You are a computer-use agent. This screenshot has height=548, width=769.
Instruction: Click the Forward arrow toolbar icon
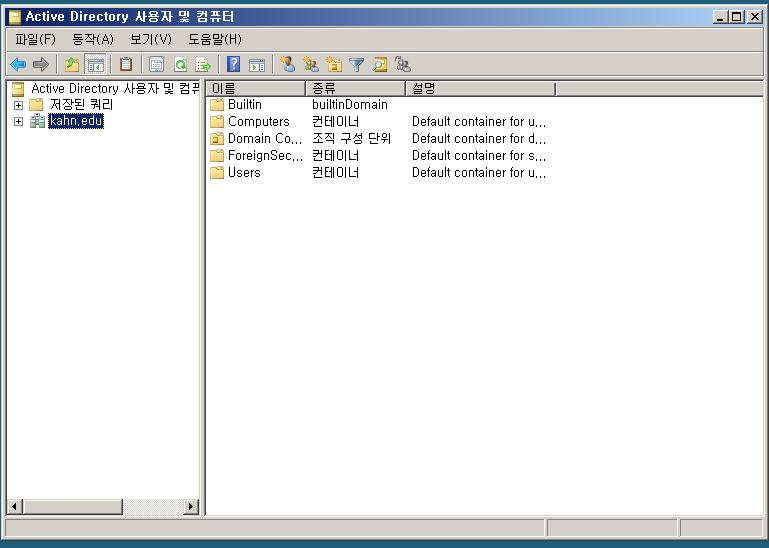click(41, 64)
